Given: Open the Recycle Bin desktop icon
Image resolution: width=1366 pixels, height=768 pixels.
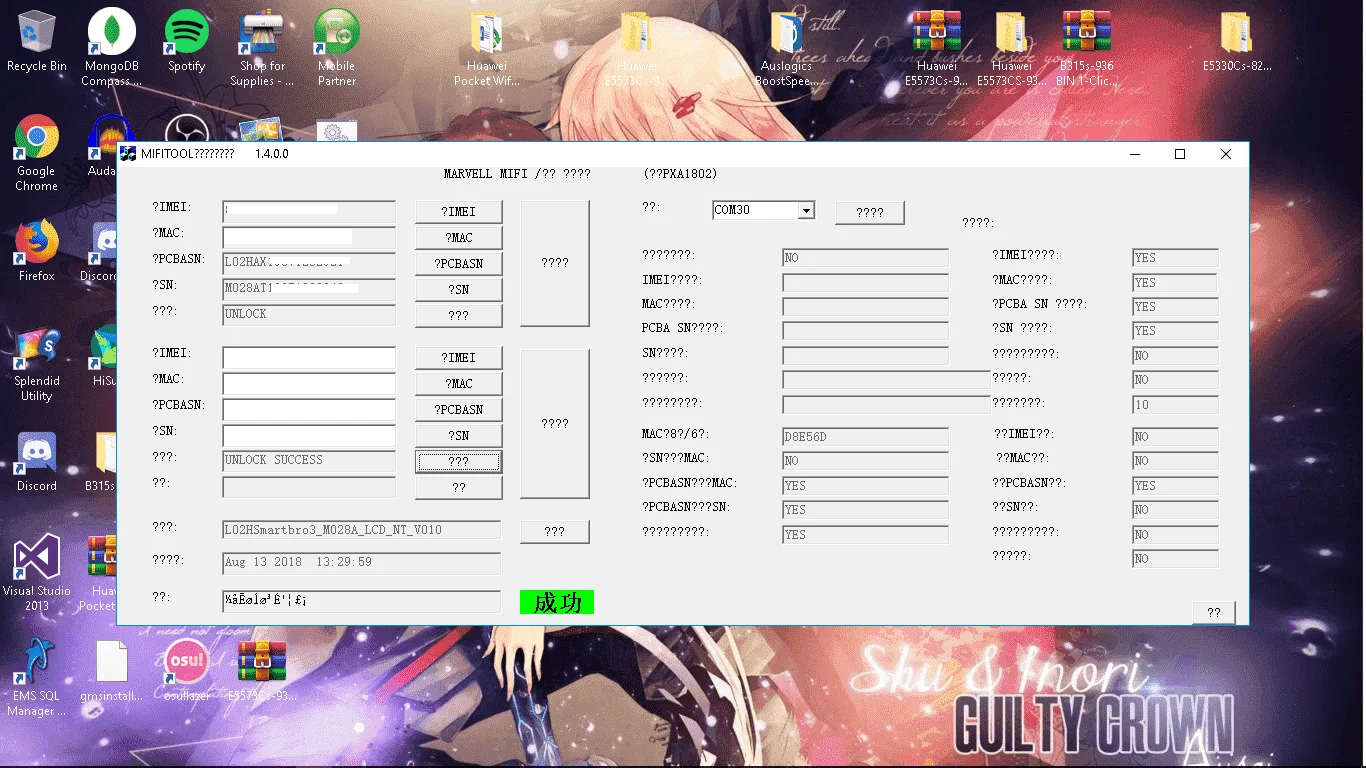Looking at the screenshot, I should (36, 42).
